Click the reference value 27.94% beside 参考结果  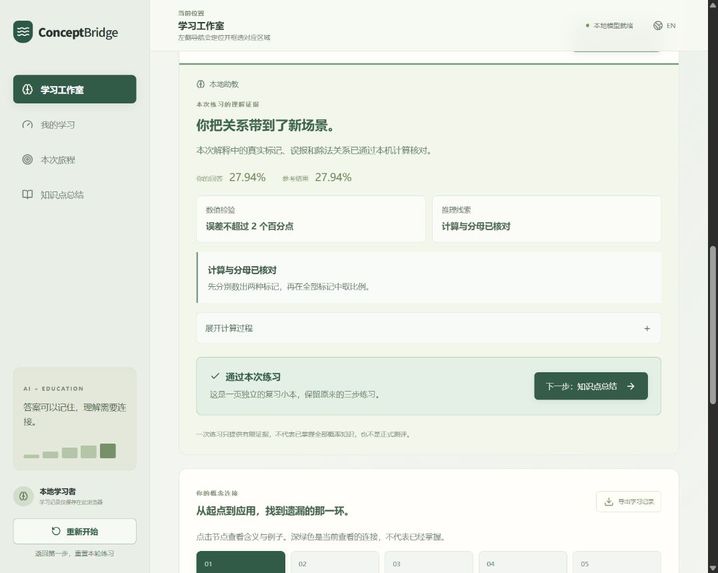[x=333, y=177]
